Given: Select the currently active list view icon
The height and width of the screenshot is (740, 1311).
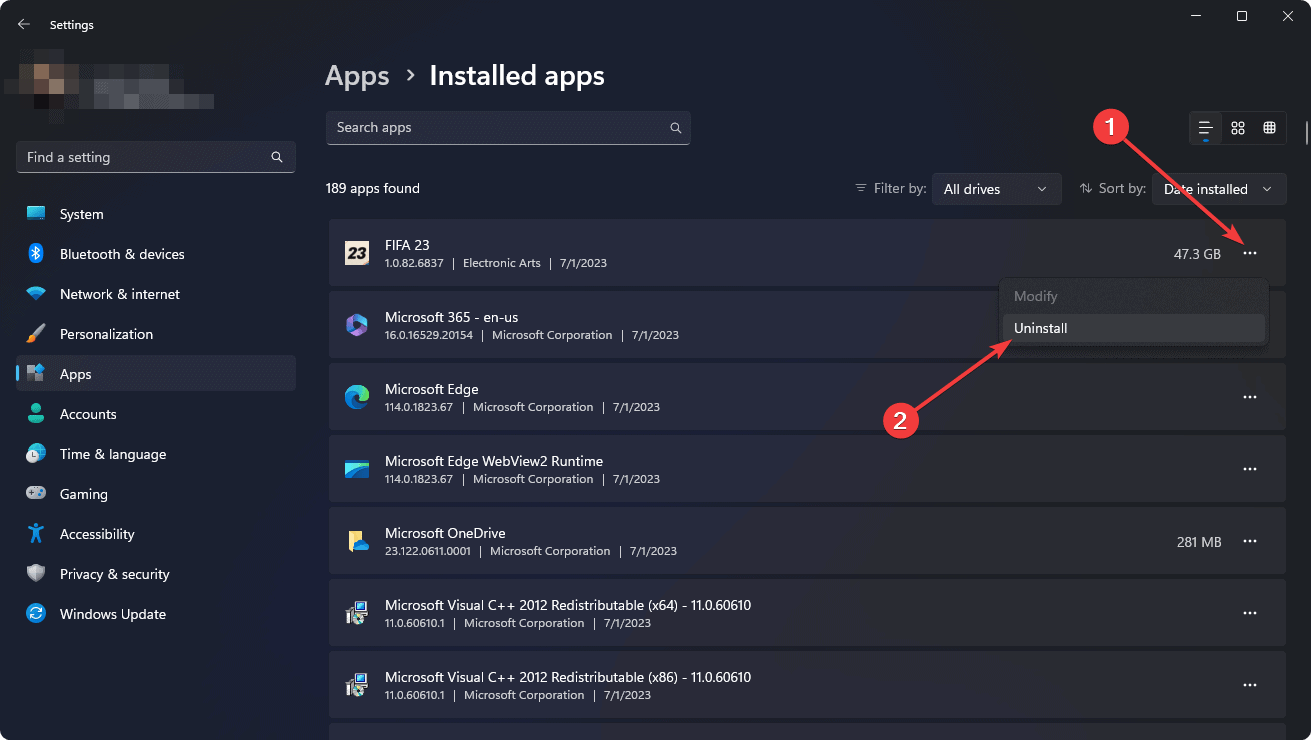Looking at the screenshot, I should pyautogui.click(x=1205, y=128).
